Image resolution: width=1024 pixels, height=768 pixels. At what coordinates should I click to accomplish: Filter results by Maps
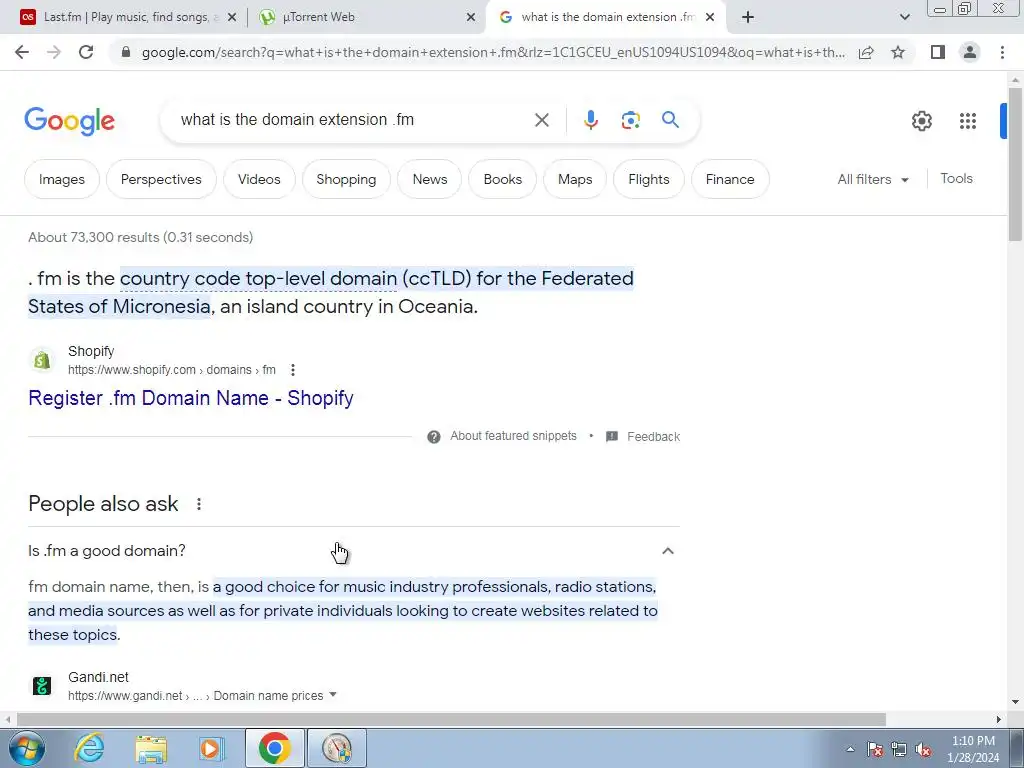(575, 179)
